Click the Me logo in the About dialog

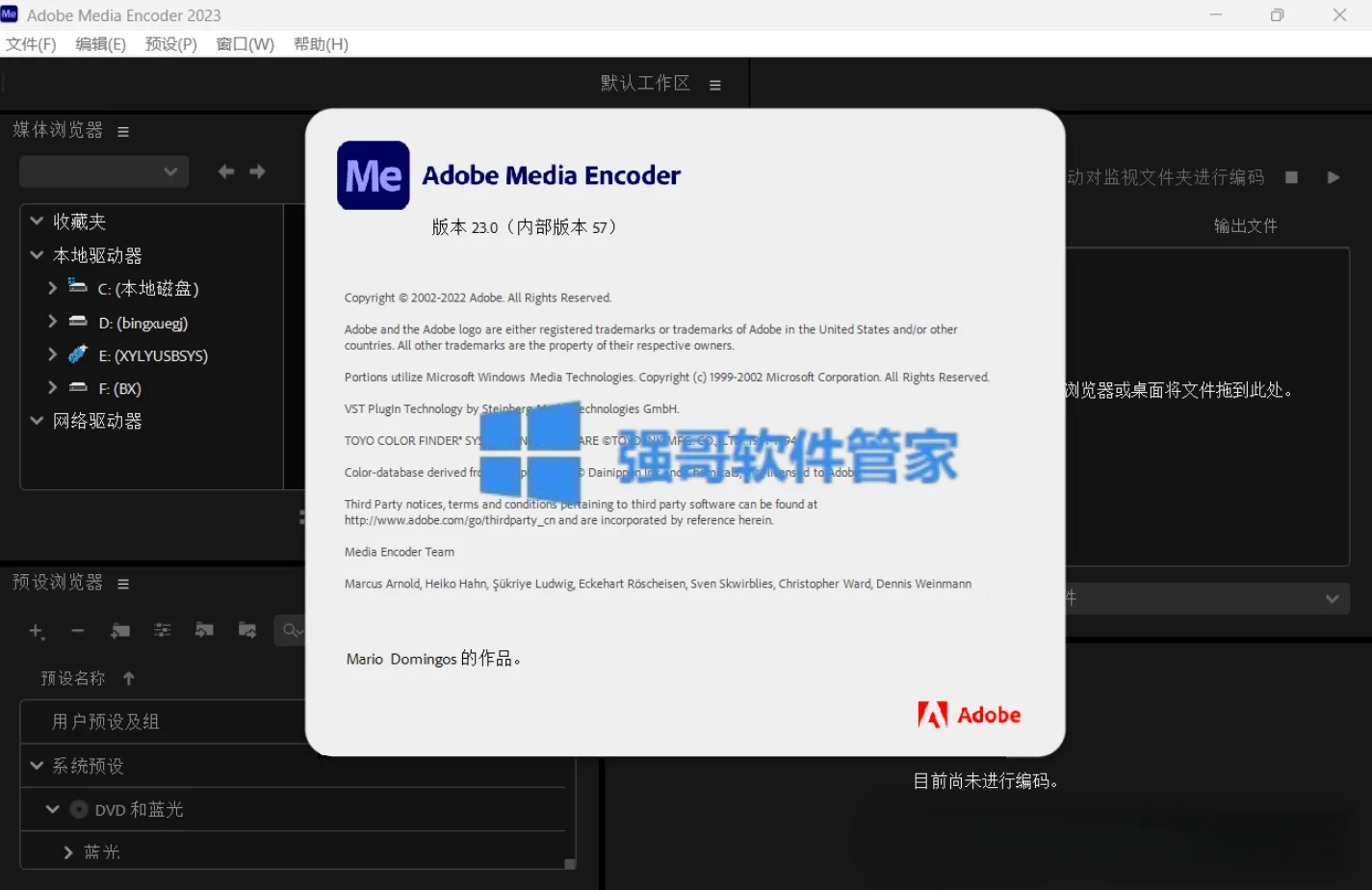click(374, 175)
